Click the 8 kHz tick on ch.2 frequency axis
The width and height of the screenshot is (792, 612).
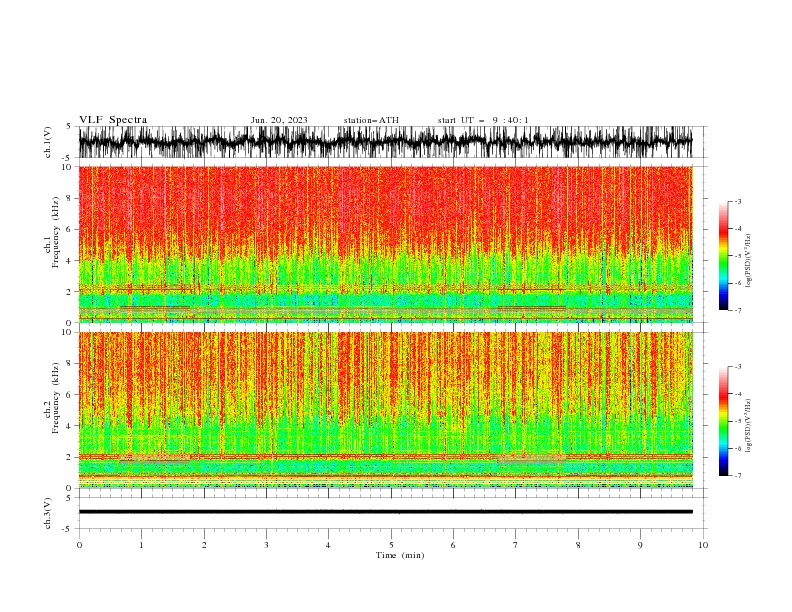(69, 364)
